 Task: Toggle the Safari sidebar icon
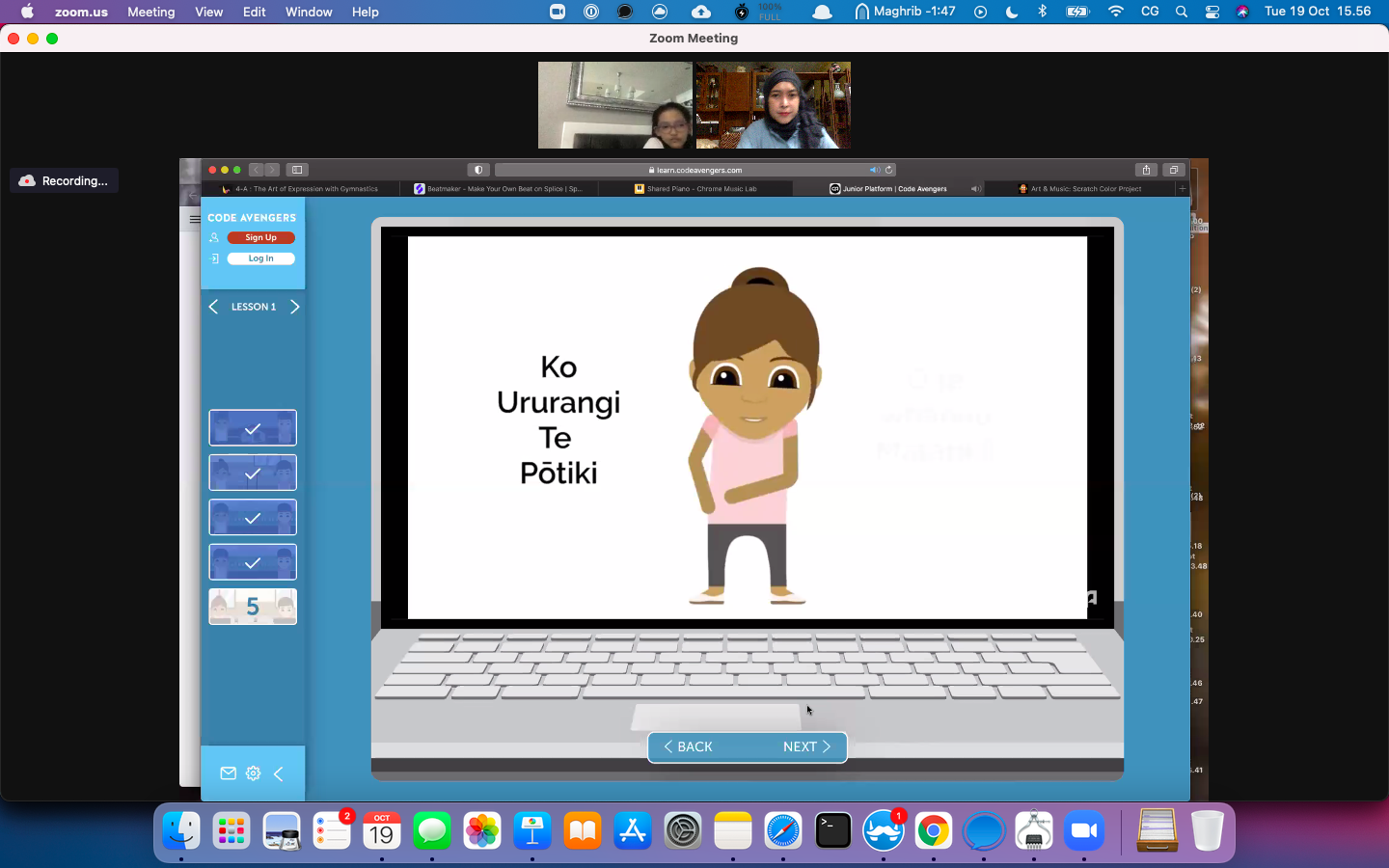coord(297,170)
